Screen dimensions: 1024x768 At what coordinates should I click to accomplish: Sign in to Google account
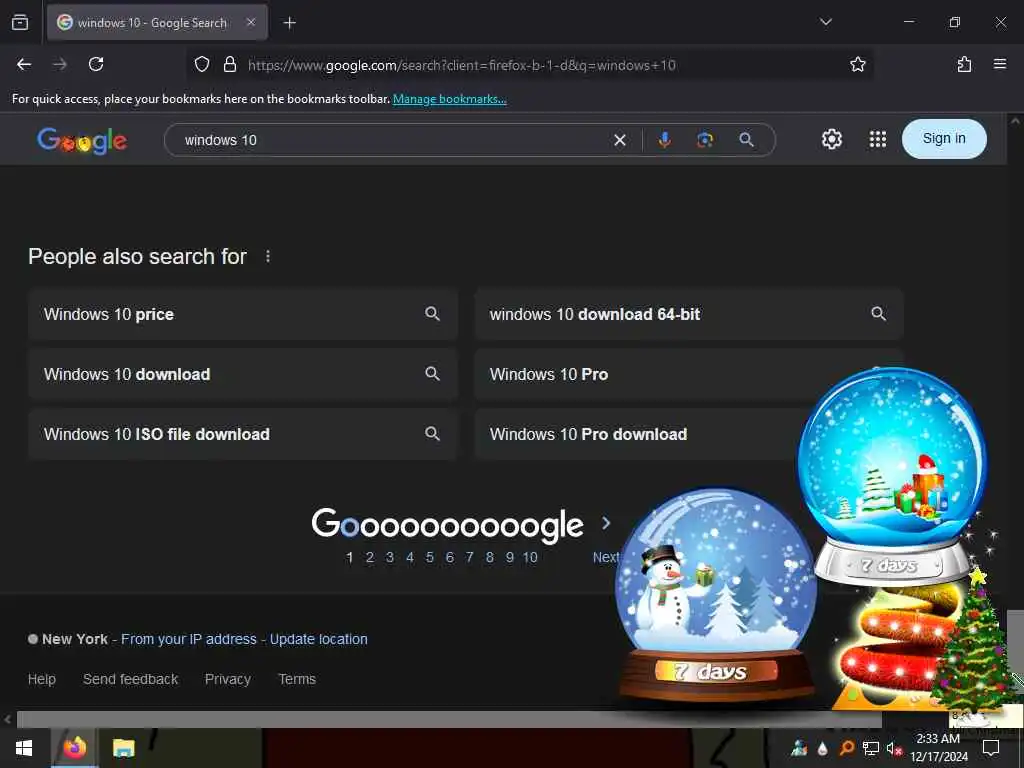(x=944, y=138)
